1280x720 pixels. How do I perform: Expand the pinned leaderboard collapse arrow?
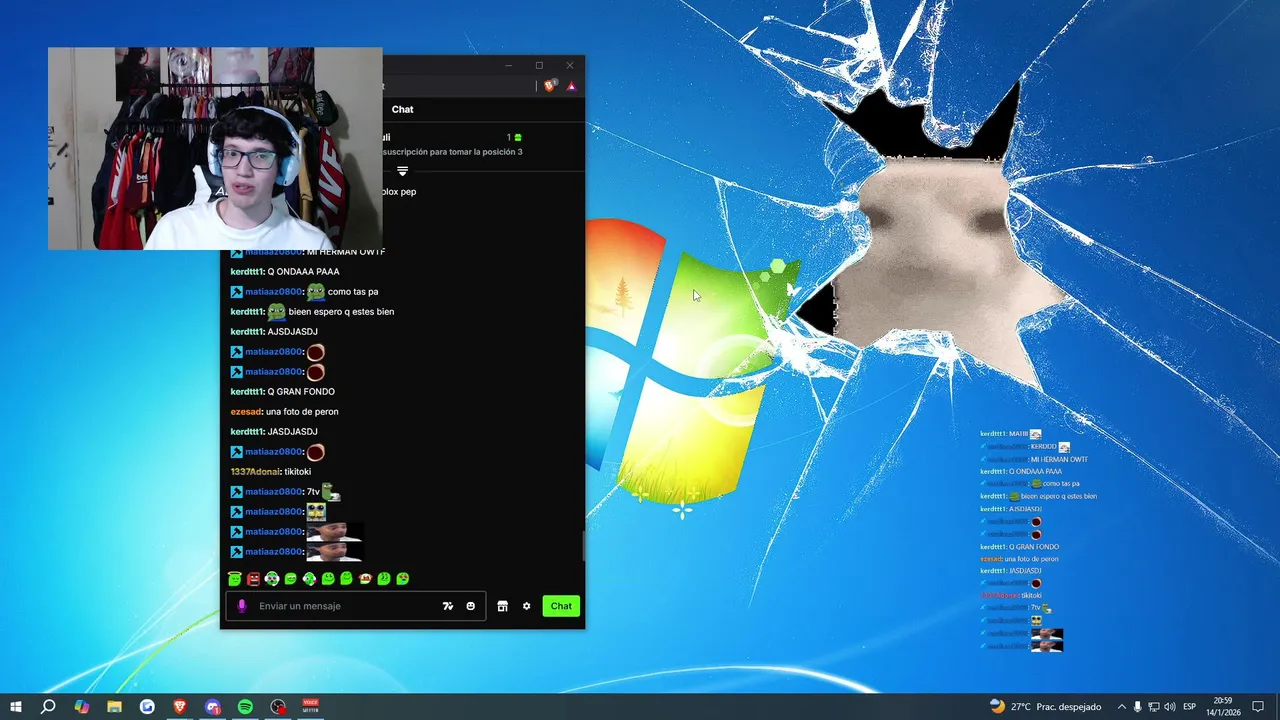(402, 171)
